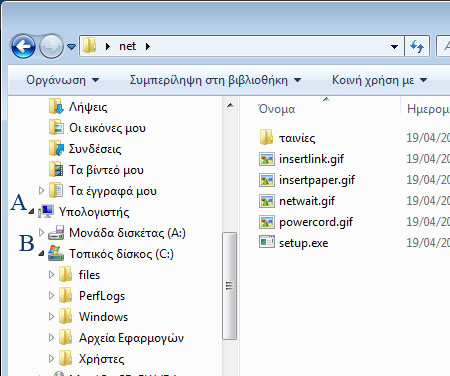Expand Αρχεία Εφαρμογών folder node
This screenshot has height=376, width=450.
tap(51, 338)
